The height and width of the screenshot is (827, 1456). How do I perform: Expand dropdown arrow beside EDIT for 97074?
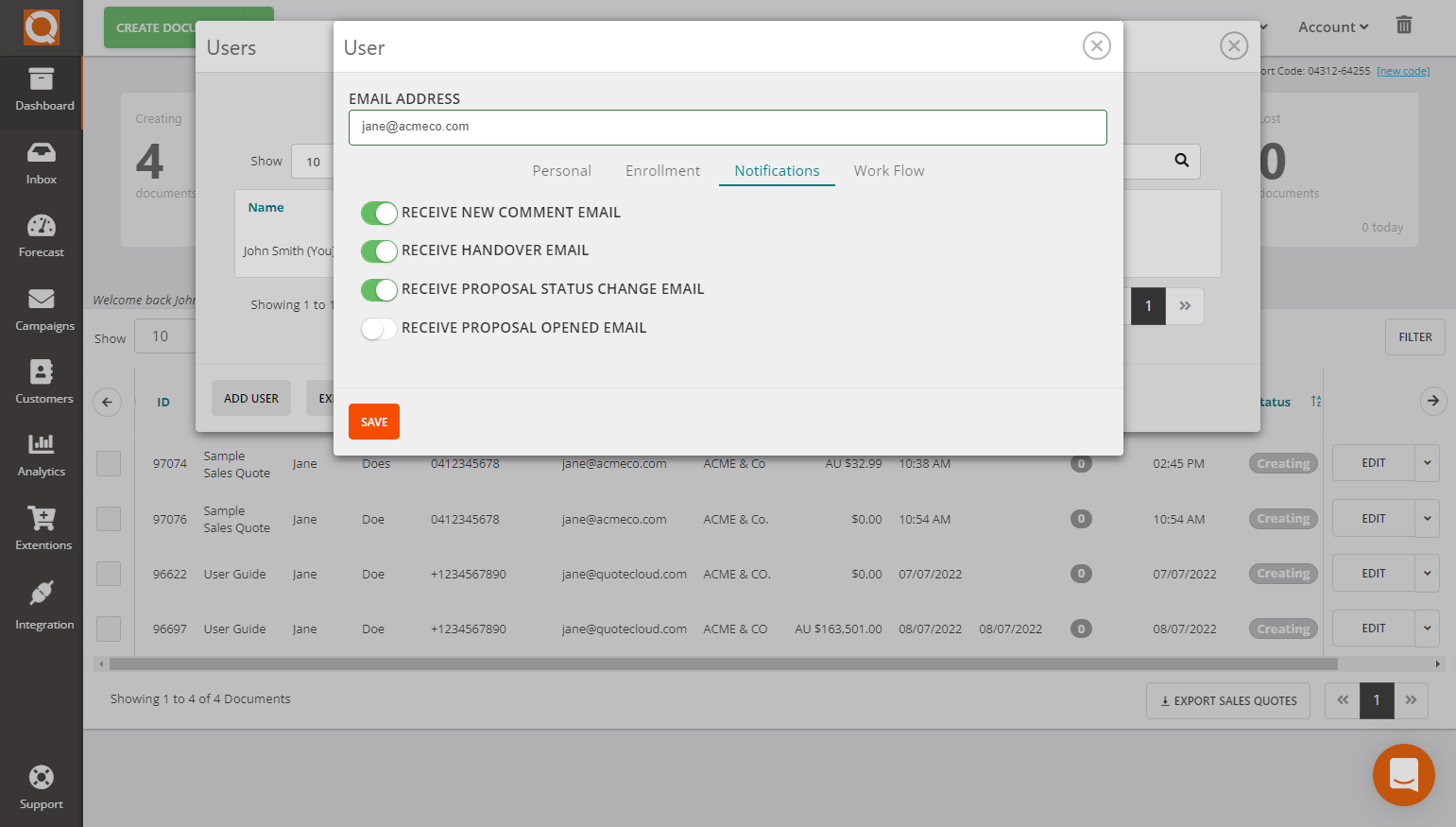point(1427,463)
